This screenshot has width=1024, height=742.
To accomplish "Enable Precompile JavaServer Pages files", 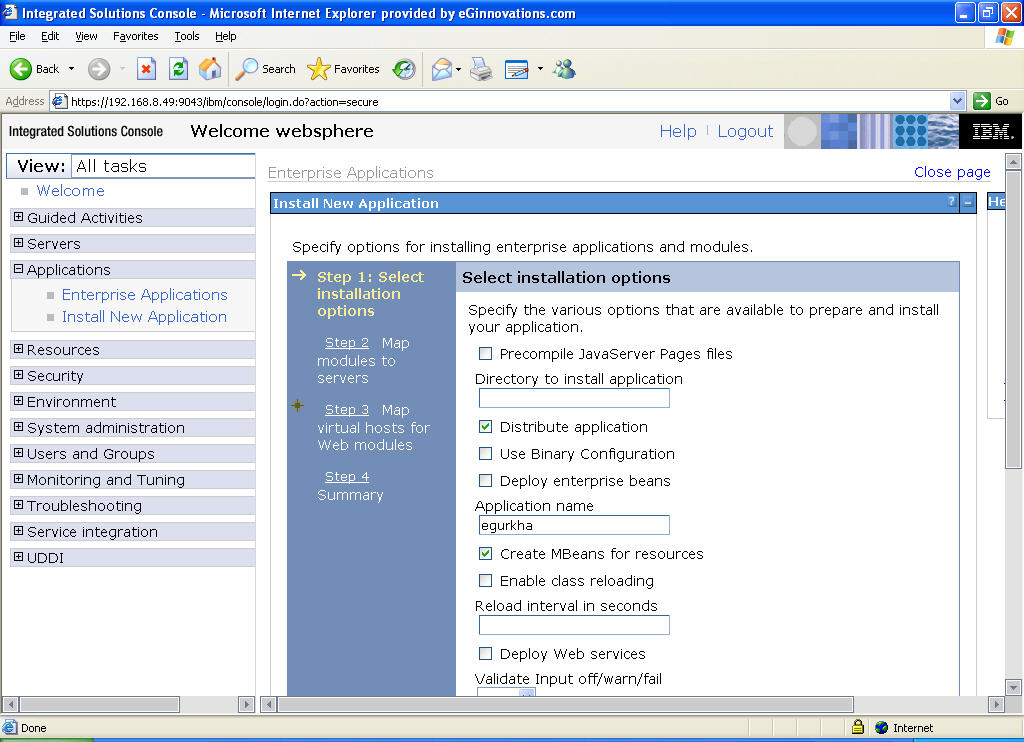I will [485, 353].
